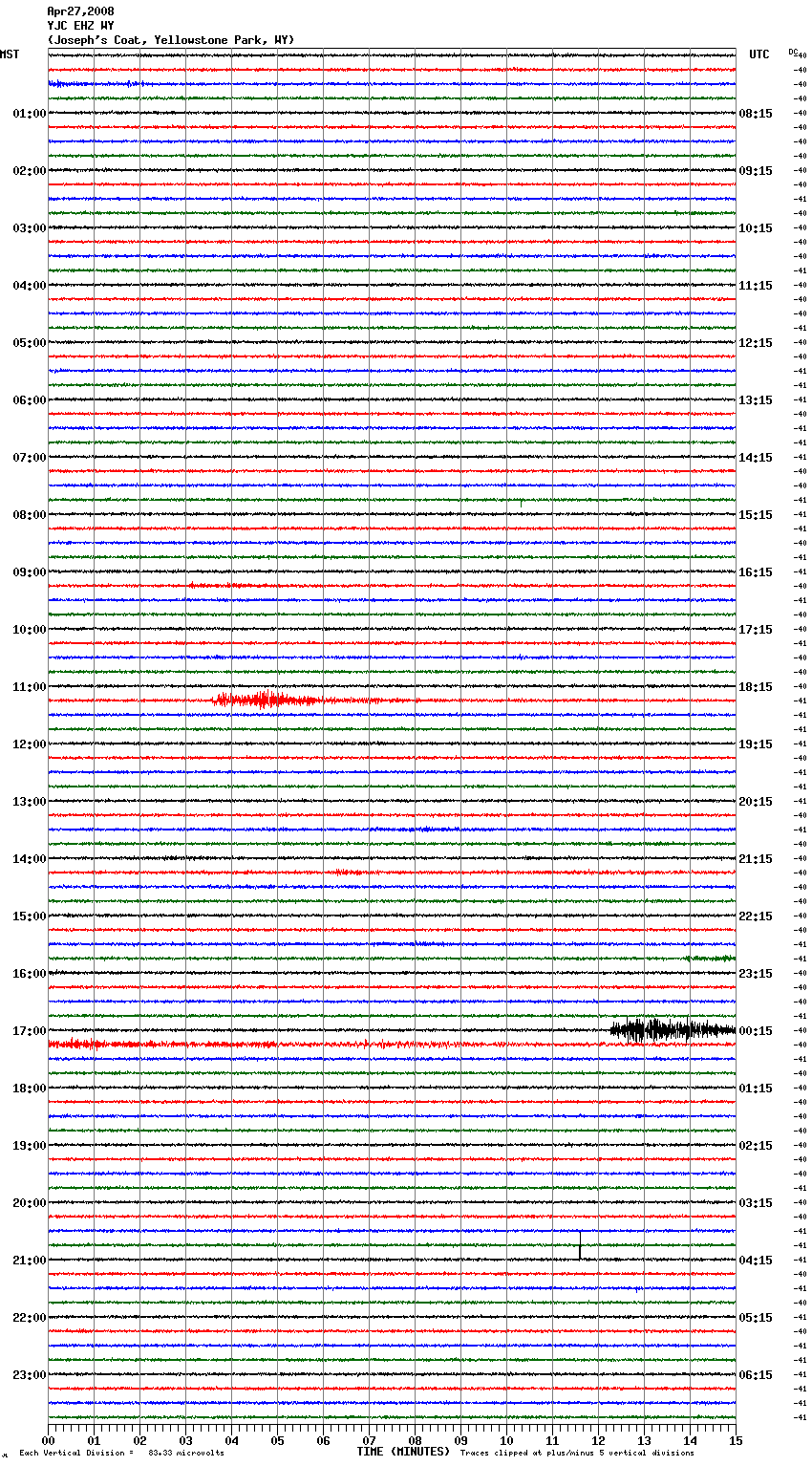Click the MST time zone header
The height and width of the screenshot is (1466, 812).
[10, 54]
